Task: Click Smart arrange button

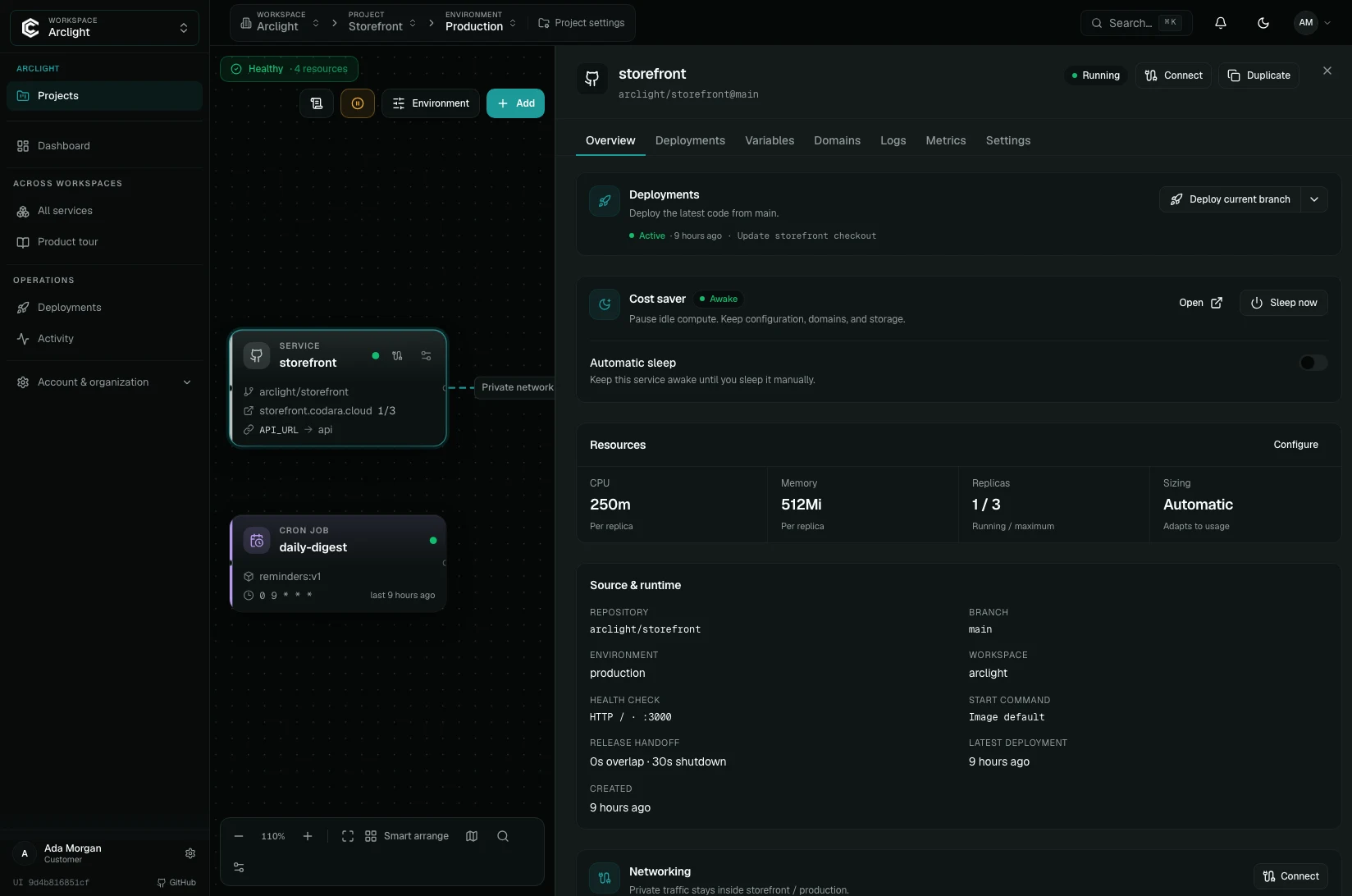Action: (x=407, y=836)
